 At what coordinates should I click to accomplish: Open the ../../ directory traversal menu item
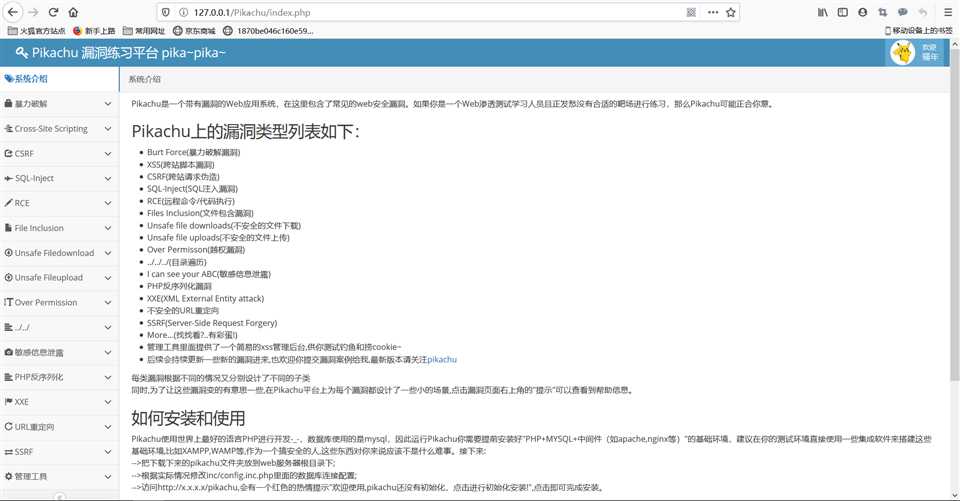click(59, 327)
